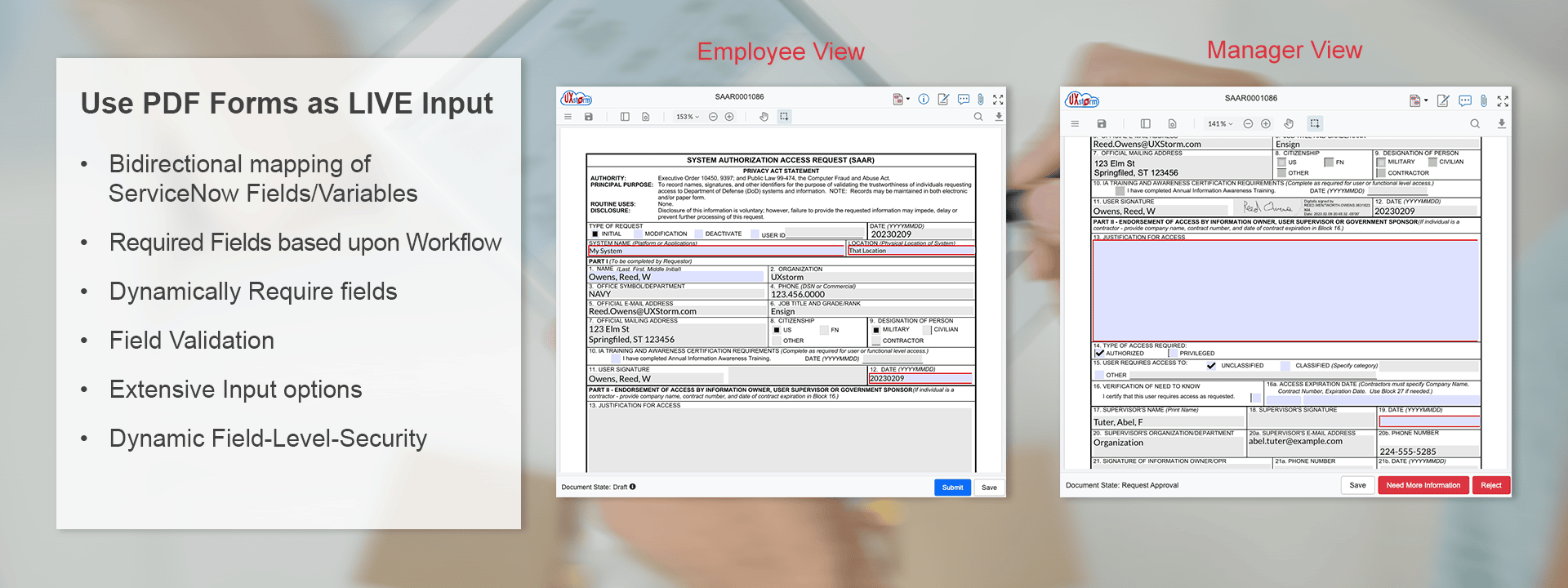Click save disk icon in Employee View toolbar
The width and height of the screenshot is (1568, 588).
pyautogui.click(x=588, y=117)
